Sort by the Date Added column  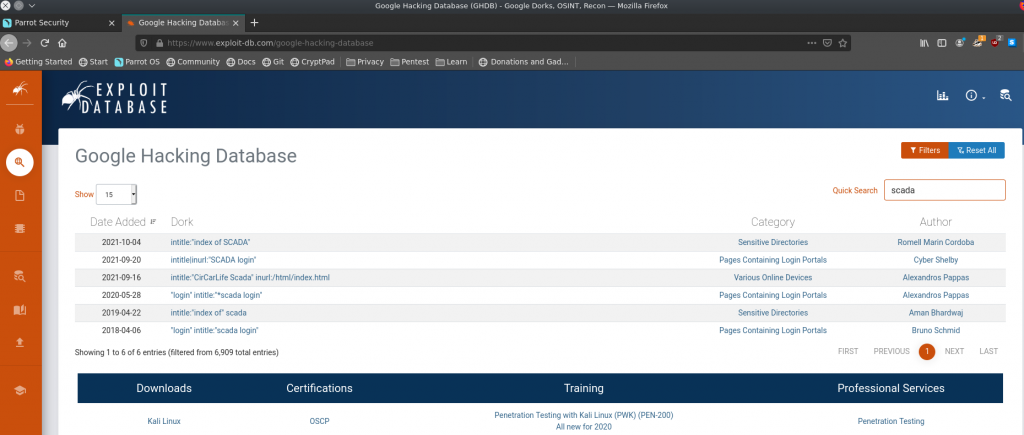coord(123,222)
